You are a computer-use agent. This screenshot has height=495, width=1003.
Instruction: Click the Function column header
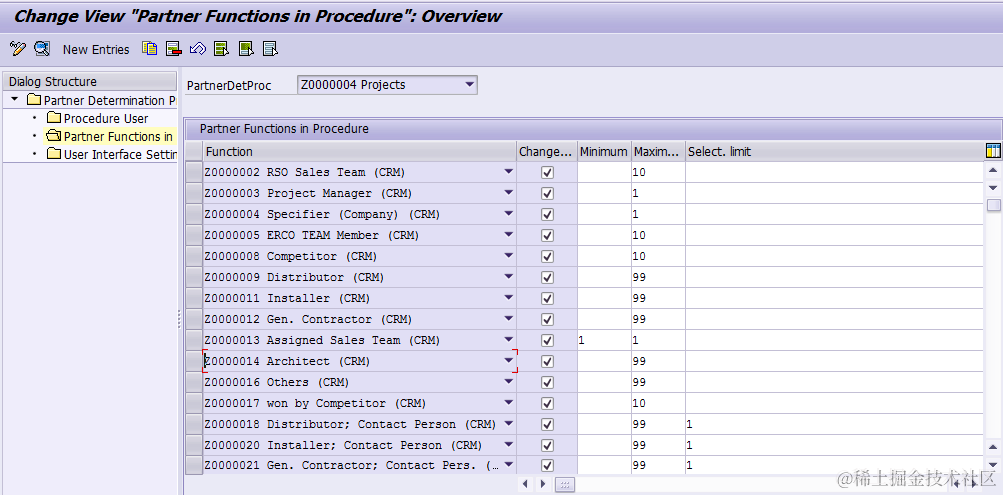(x=359, y=152)
